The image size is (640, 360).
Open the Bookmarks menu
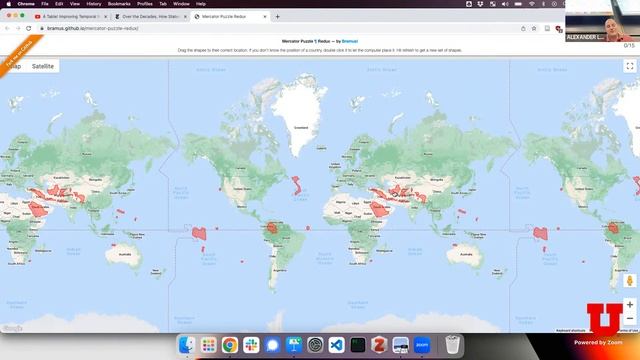click(x=119, y=4)
